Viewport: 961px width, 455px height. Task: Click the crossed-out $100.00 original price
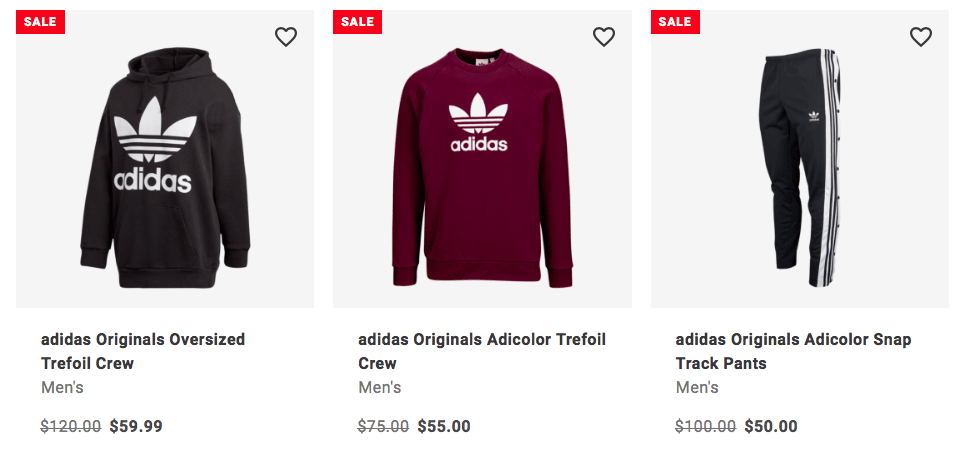(706, 426)
